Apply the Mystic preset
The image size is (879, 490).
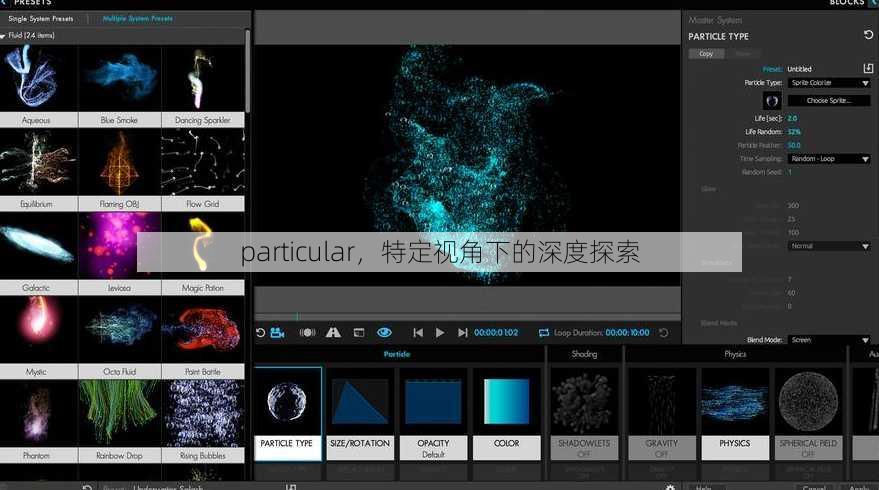38,338
